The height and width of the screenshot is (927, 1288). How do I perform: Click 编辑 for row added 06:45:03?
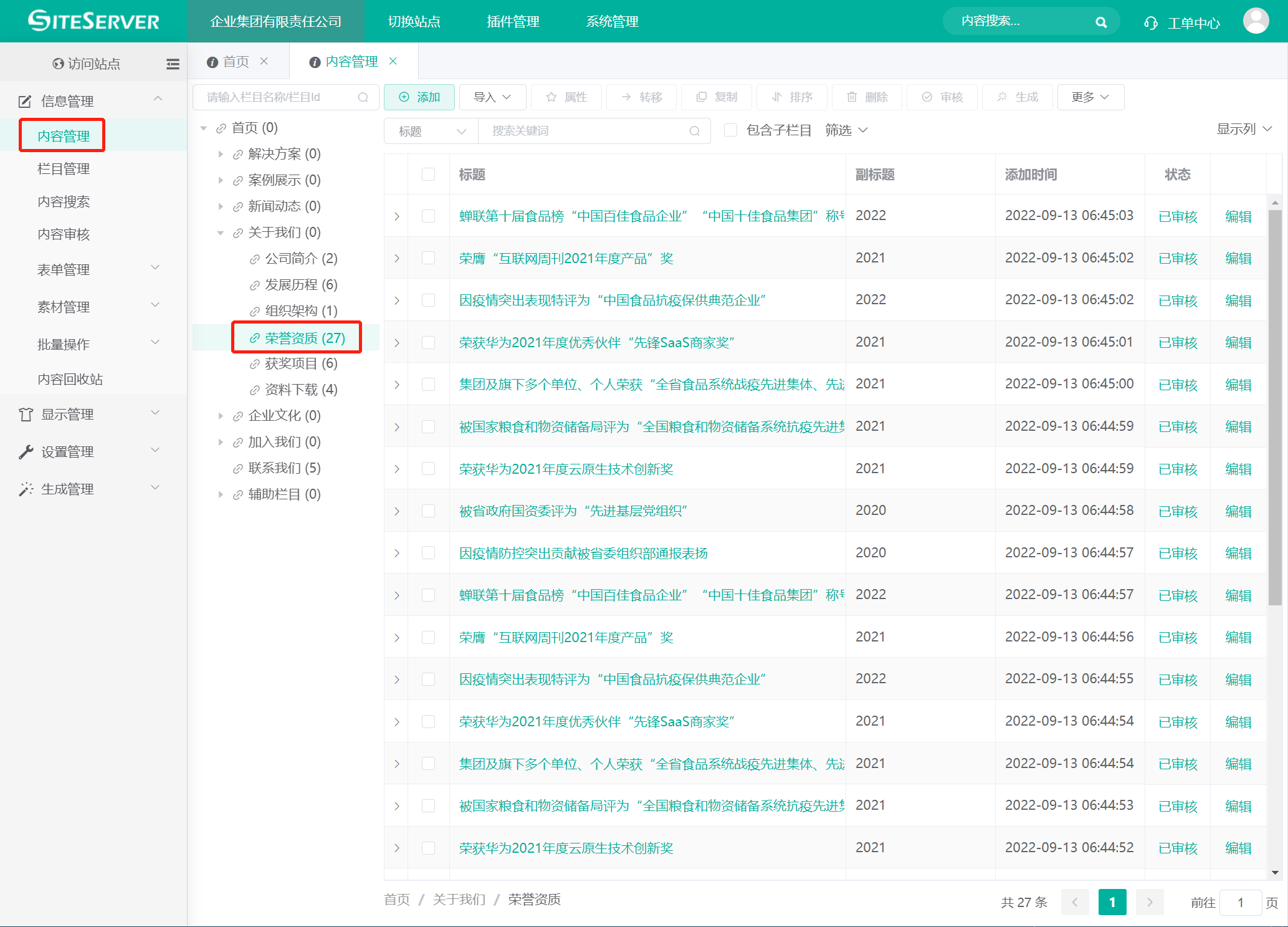[1238, 216]
